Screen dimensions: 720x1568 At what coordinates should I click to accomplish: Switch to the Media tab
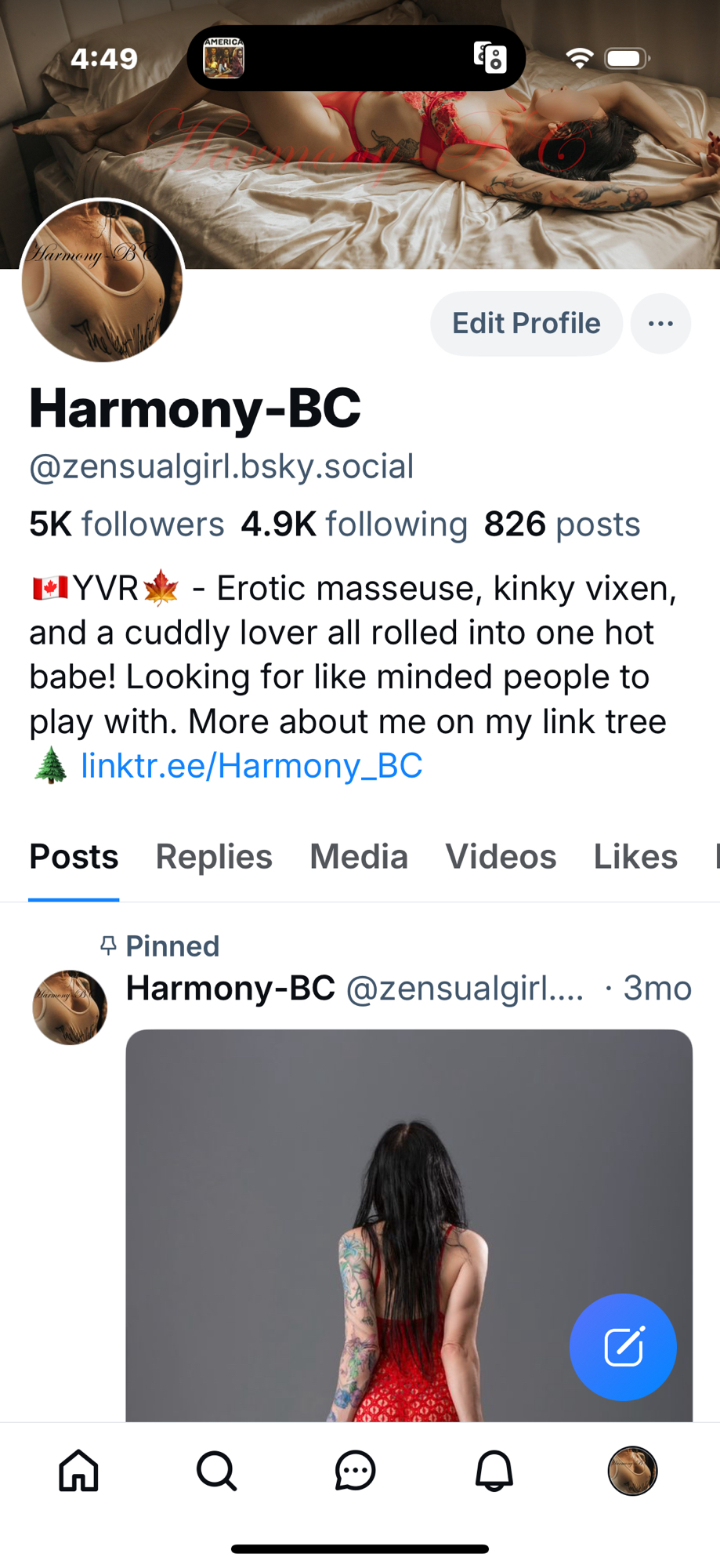(359, 856)
